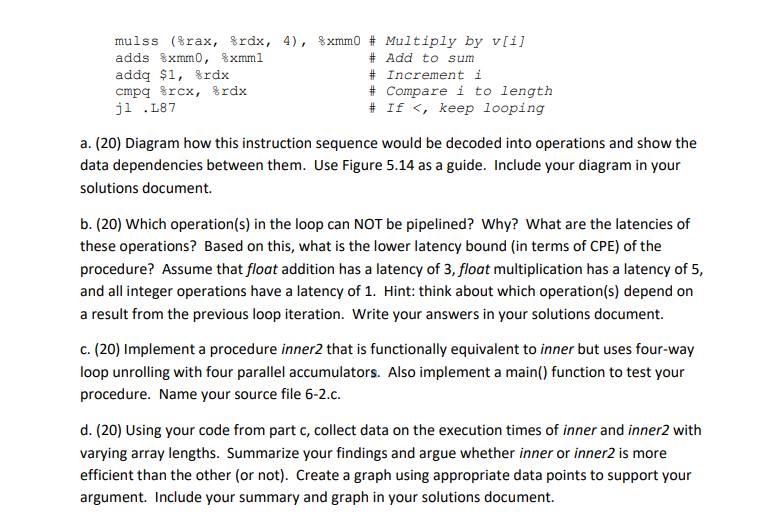
Task: Click the cmpq %rcx, %rdx instruction
Action: coord(181,91)
